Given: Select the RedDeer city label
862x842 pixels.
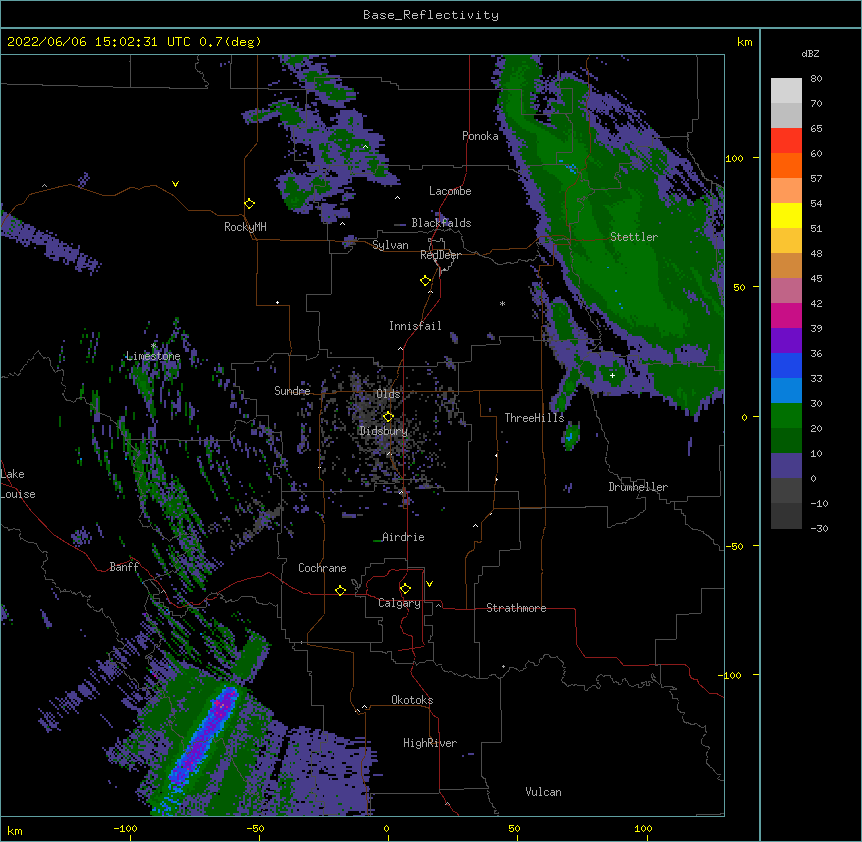Looking at the screenshot, I should [440, 255].
